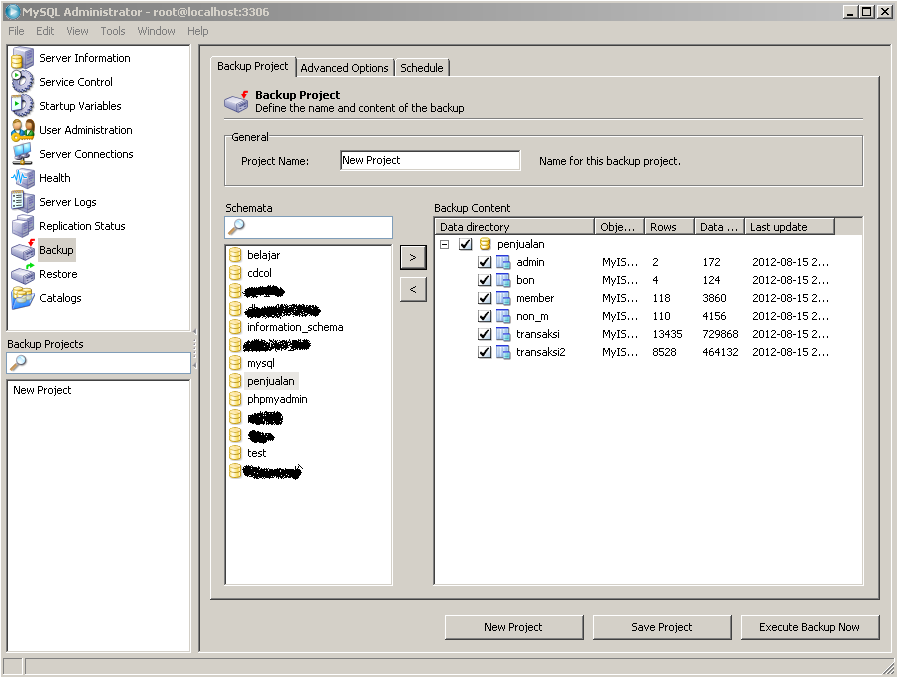Open the Server Logs icon
Viewport: 897px width, 677px height.
(23, 202)
